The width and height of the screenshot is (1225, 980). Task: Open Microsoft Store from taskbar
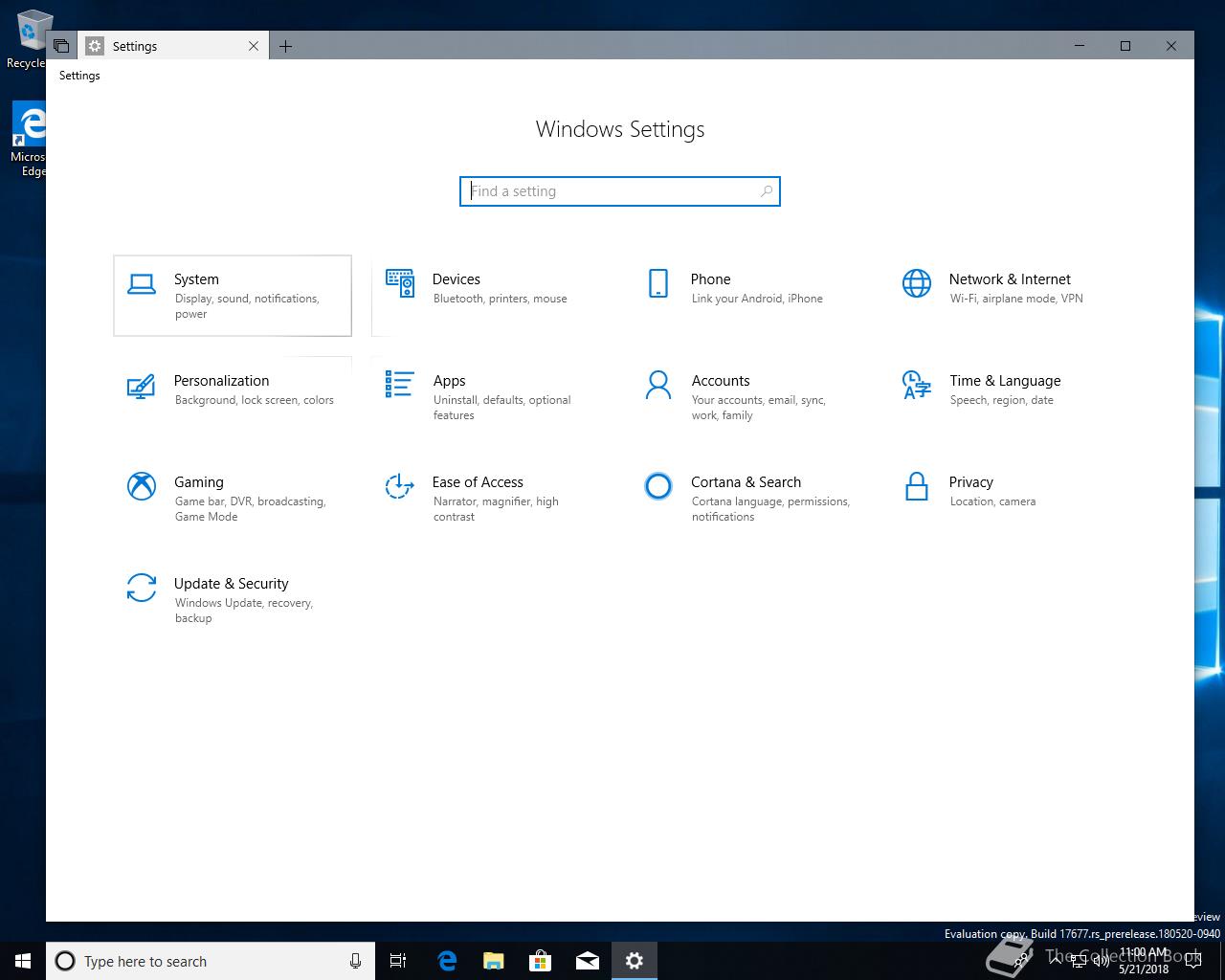(540, 961)
